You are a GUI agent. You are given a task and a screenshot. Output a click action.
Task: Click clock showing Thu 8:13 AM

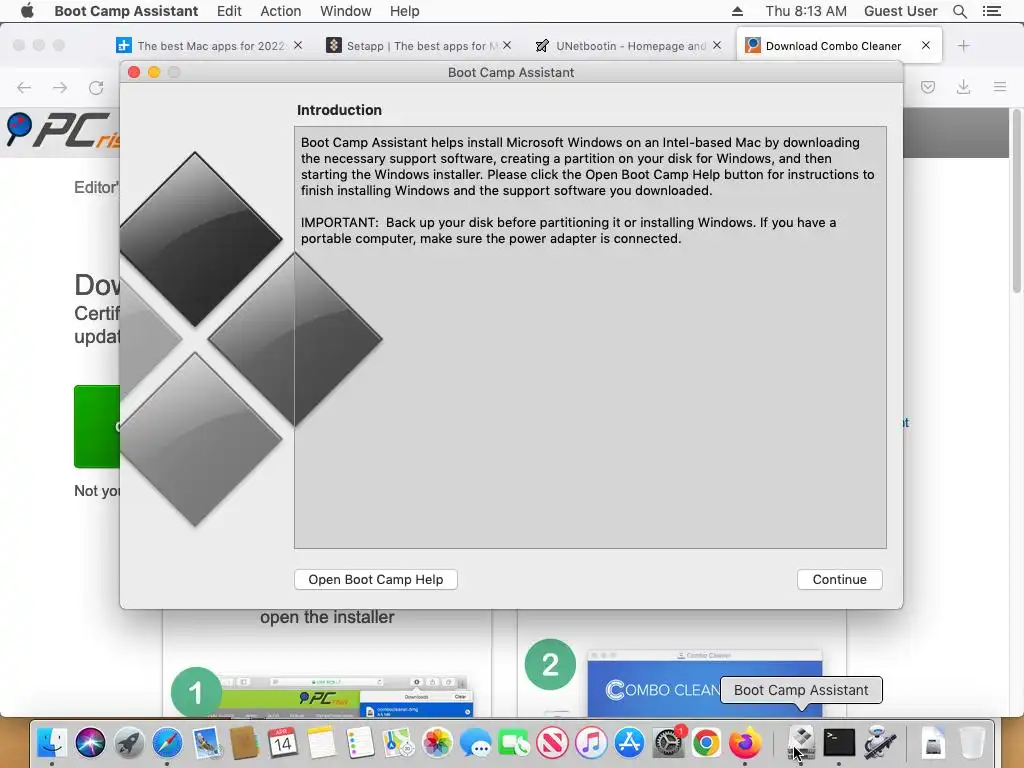point(806,11)
